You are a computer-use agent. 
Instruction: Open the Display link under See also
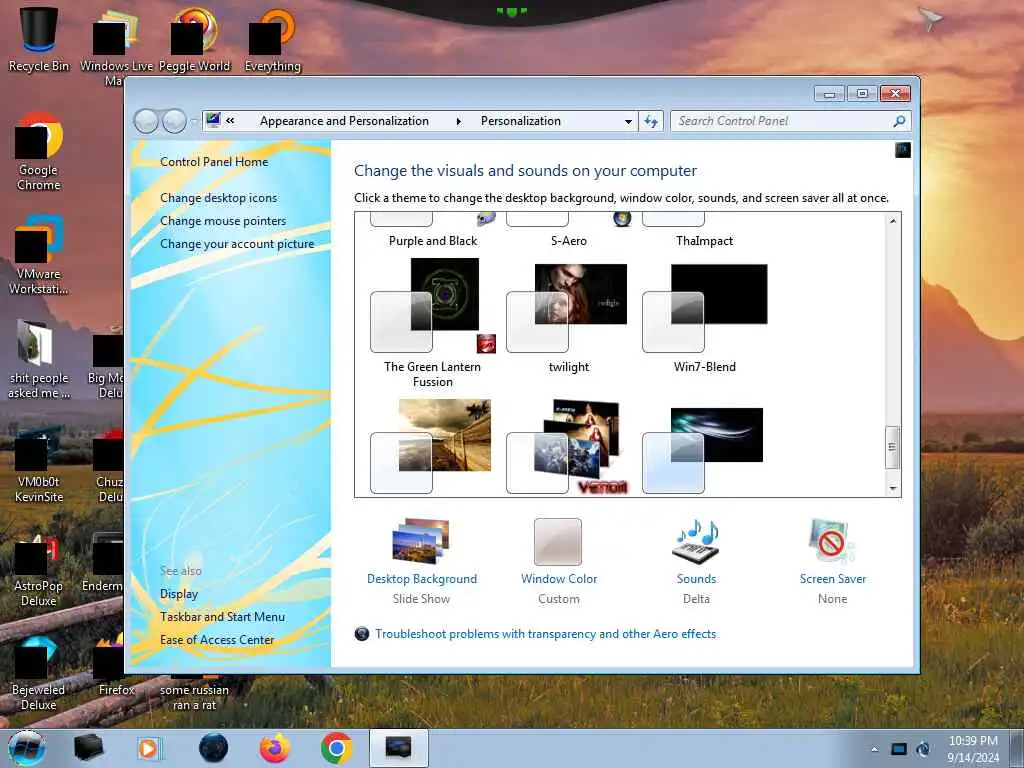tap(179, 594)
